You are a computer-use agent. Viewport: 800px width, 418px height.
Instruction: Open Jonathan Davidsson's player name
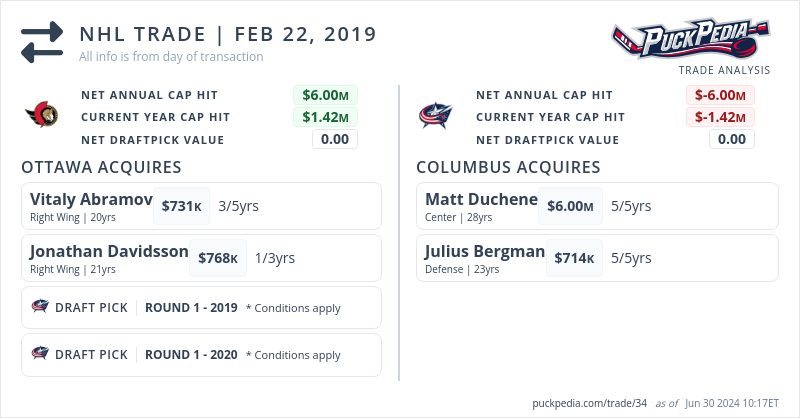109,251
